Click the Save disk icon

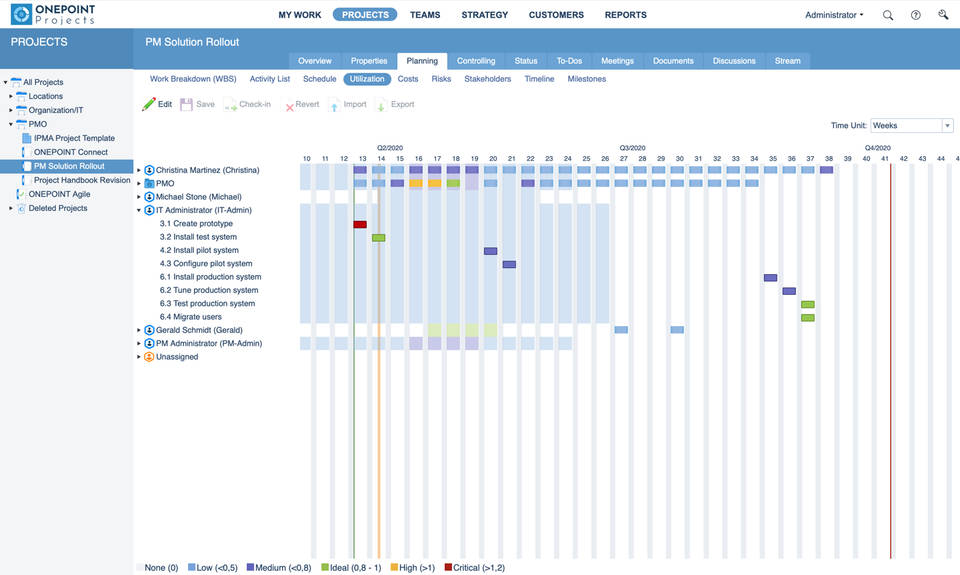click(187, 104)
